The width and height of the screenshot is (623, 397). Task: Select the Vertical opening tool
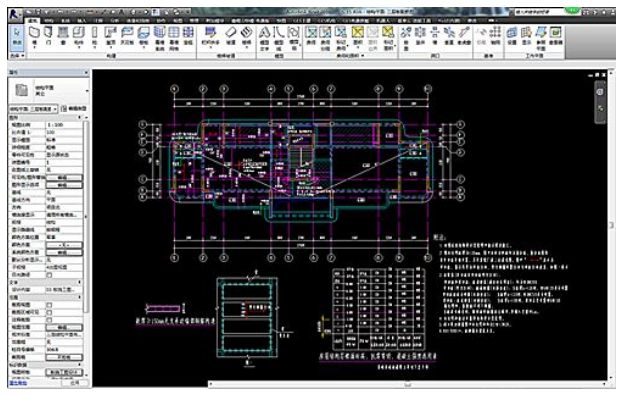tap(449, 36)
